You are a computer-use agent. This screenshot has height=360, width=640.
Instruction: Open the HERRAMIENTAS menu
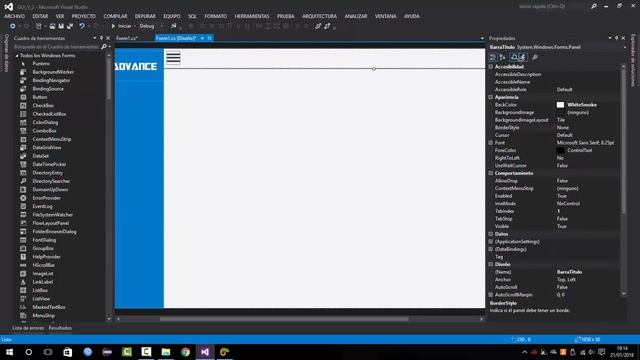pyautogui.click(x=252, y=16)
